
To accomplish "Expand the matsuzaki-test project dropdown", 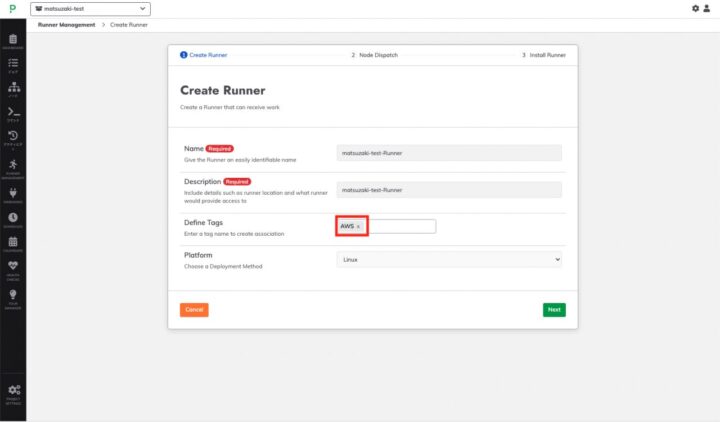I will (x=90, y=9).
